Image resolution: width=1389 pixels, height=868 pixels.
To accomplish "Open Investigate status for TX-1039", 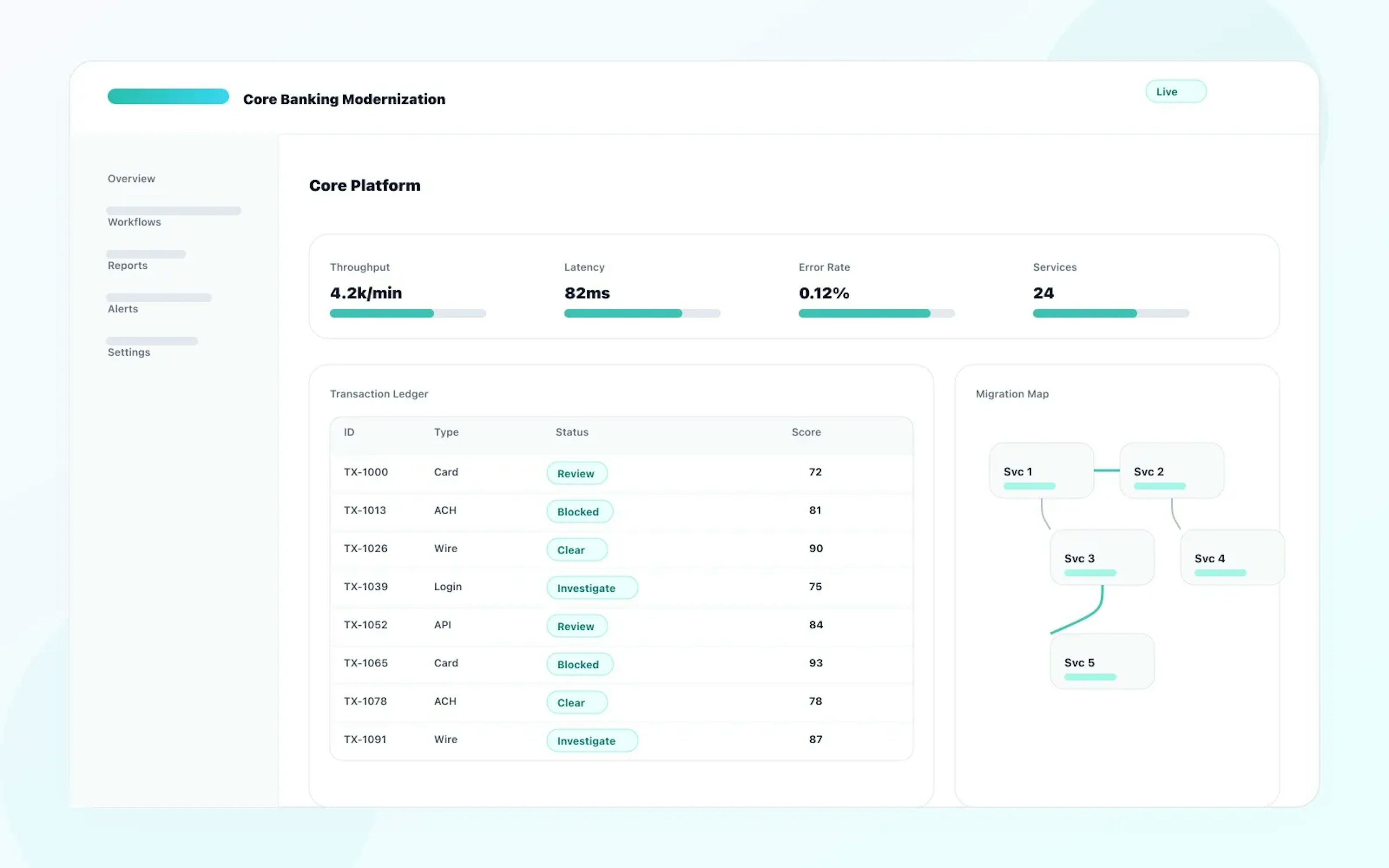I will click(592, 588).
